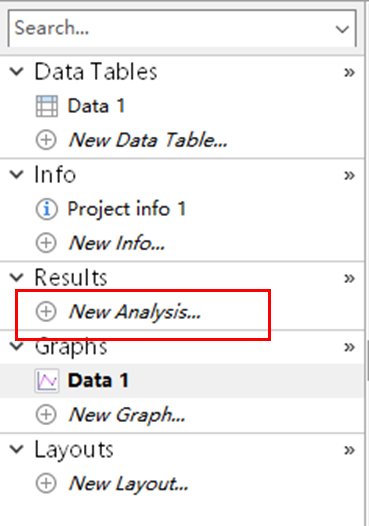Open the Search box dropdown arrow

342,29
